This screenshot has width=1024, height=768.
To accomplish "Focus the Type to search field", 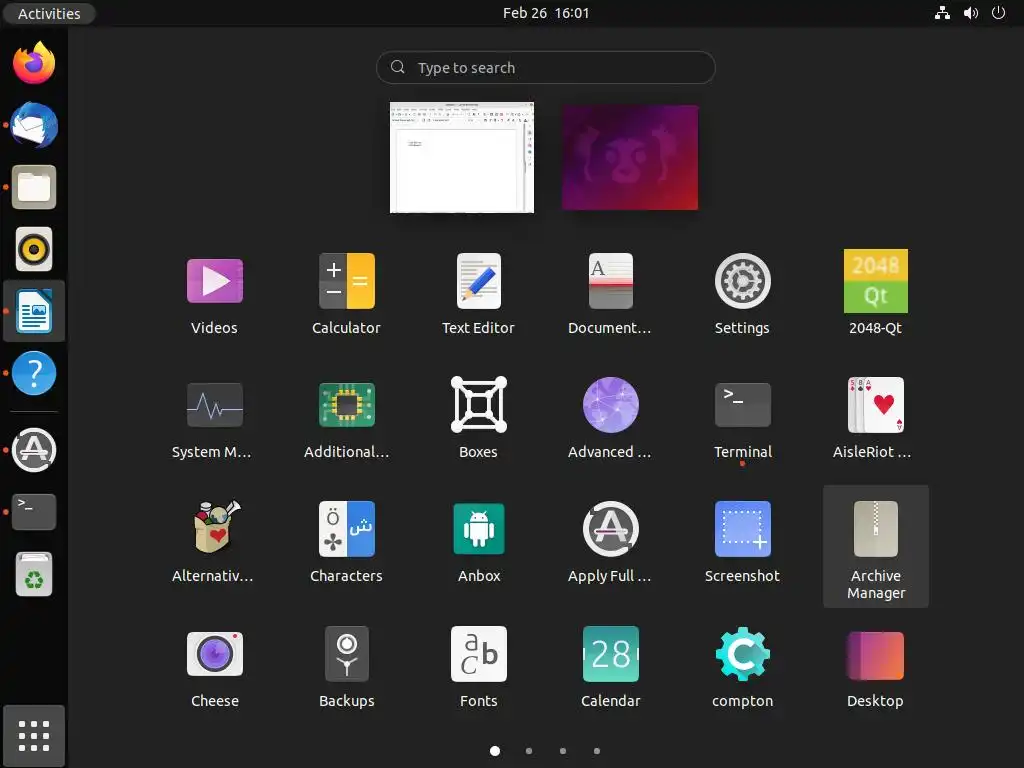I will coord(545,67).
